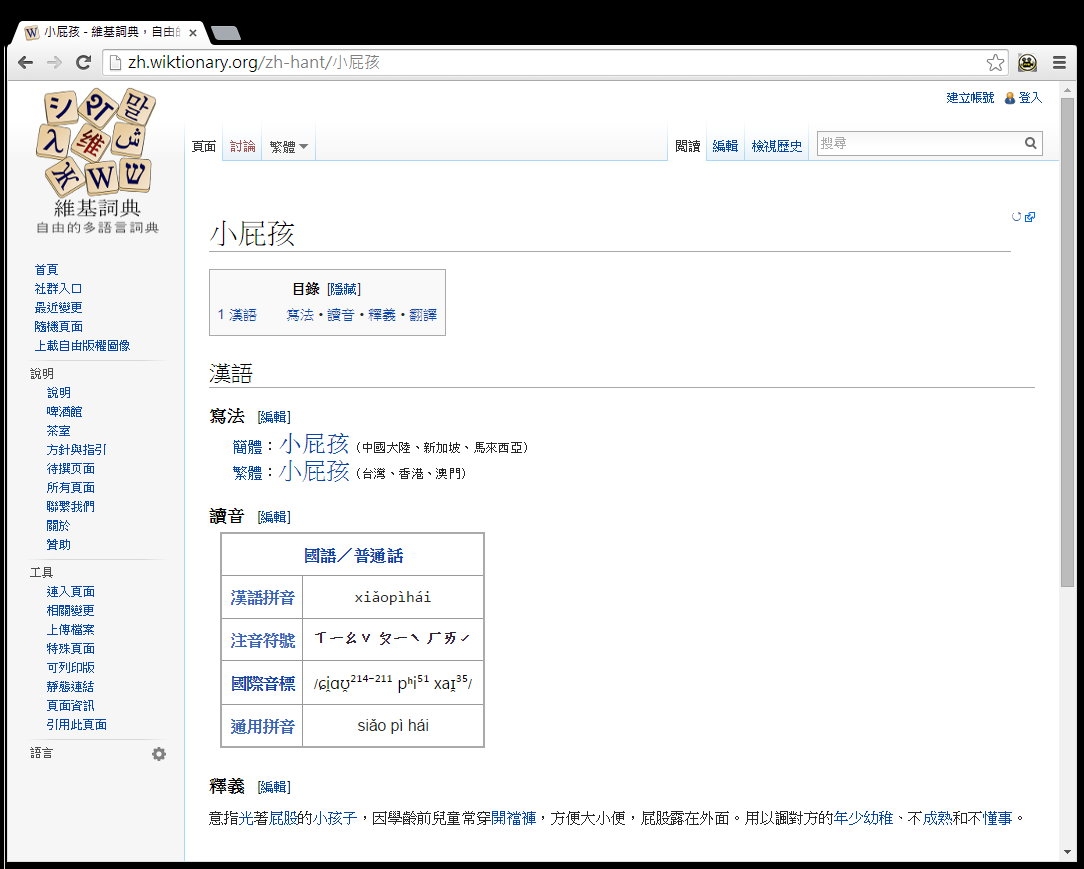This screenshot has width=1084, height=869.
Task: Click the external link icon near title
Action: point(1030,216)
